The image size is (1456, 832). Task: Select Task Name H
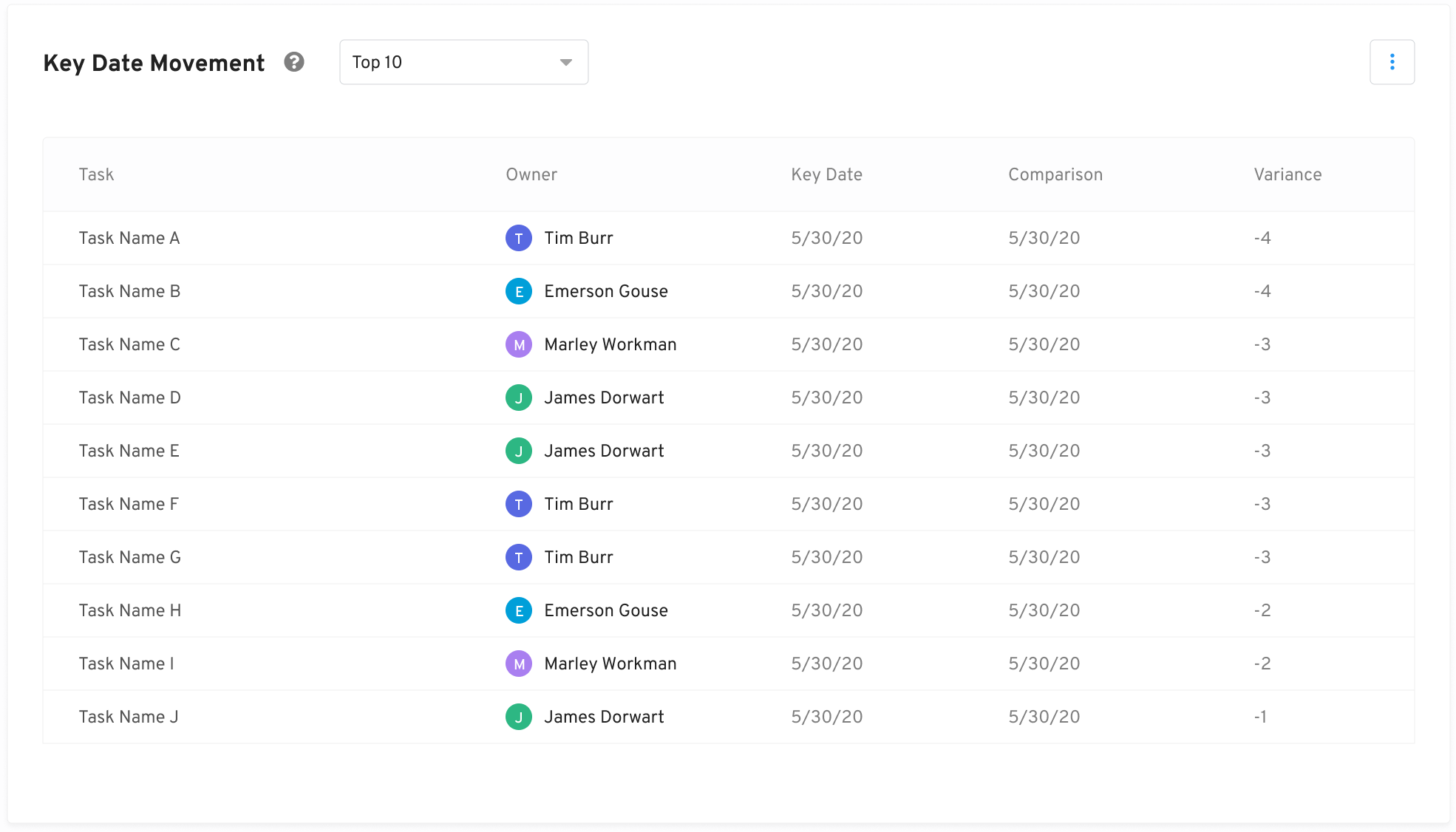click(x=129, y=610)
